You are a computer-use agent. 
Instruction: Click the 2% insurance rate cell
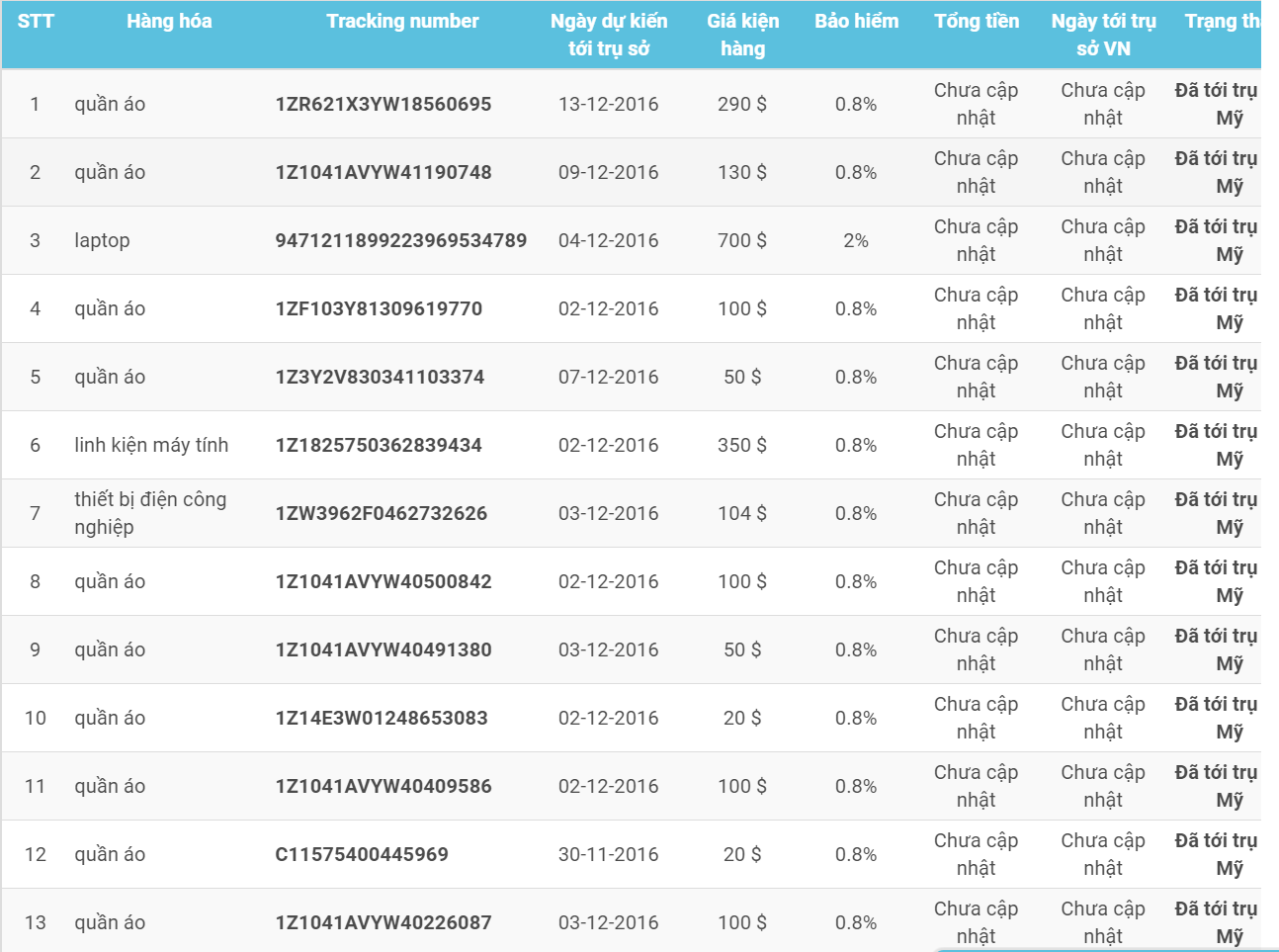[856, 240]
